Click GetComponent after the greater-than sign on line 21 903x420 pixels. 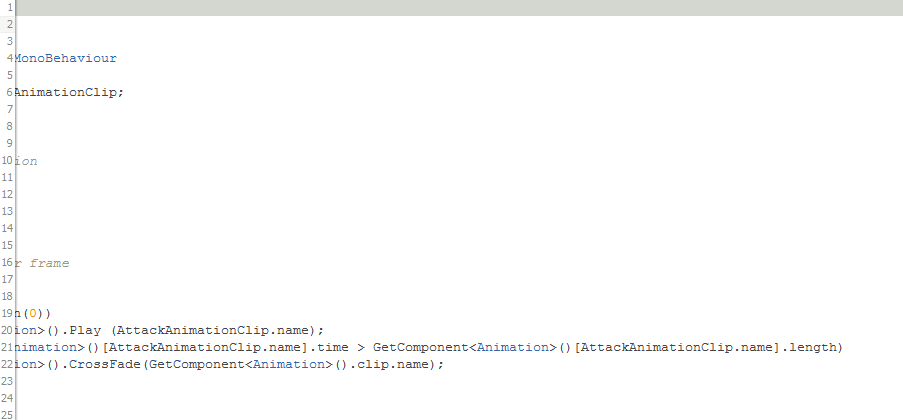(x=422, y=347)
